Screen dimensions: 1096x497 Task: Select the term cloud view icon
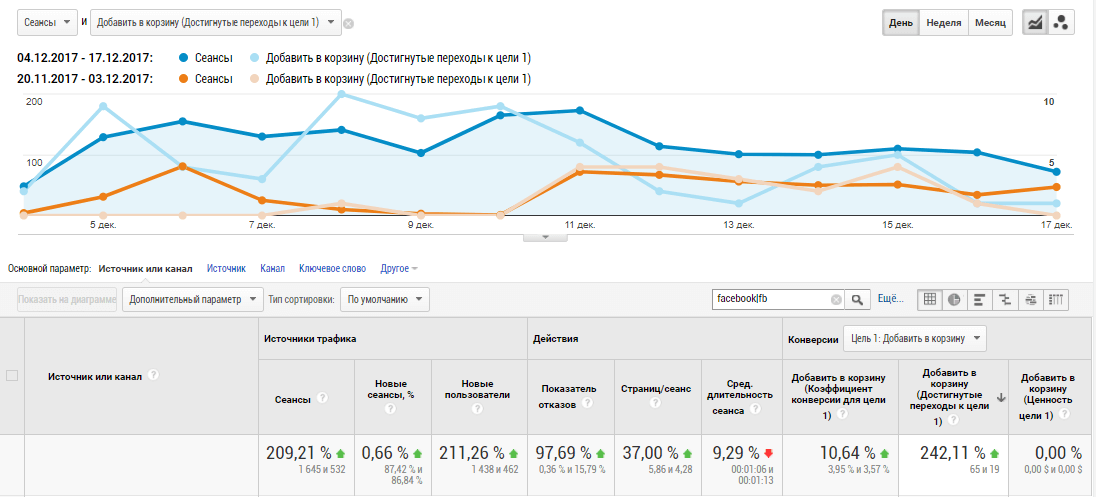point(1030,299)
